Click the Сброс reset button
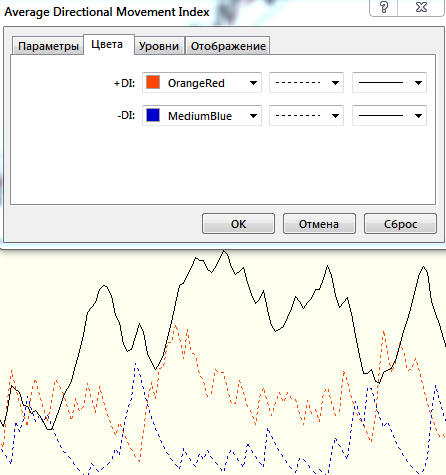The image size is (446, 475). tap(400, 224)
